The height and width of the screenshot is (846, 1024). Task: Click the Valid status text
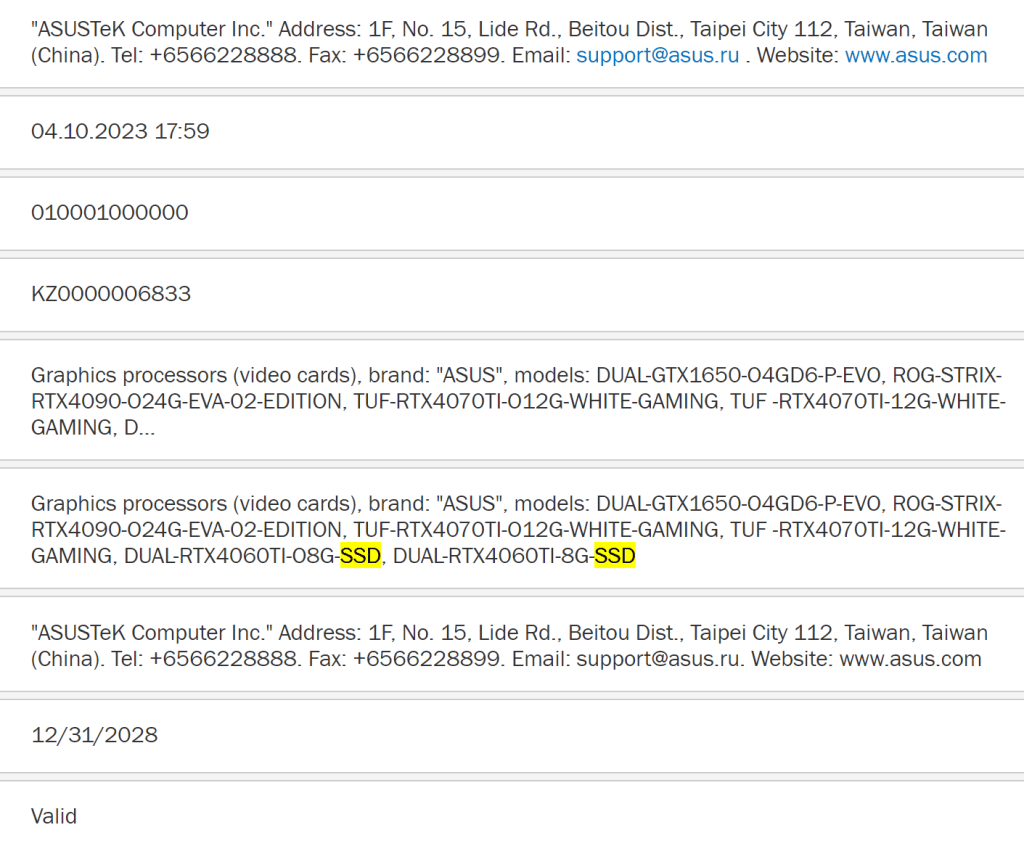coord(54,817)
